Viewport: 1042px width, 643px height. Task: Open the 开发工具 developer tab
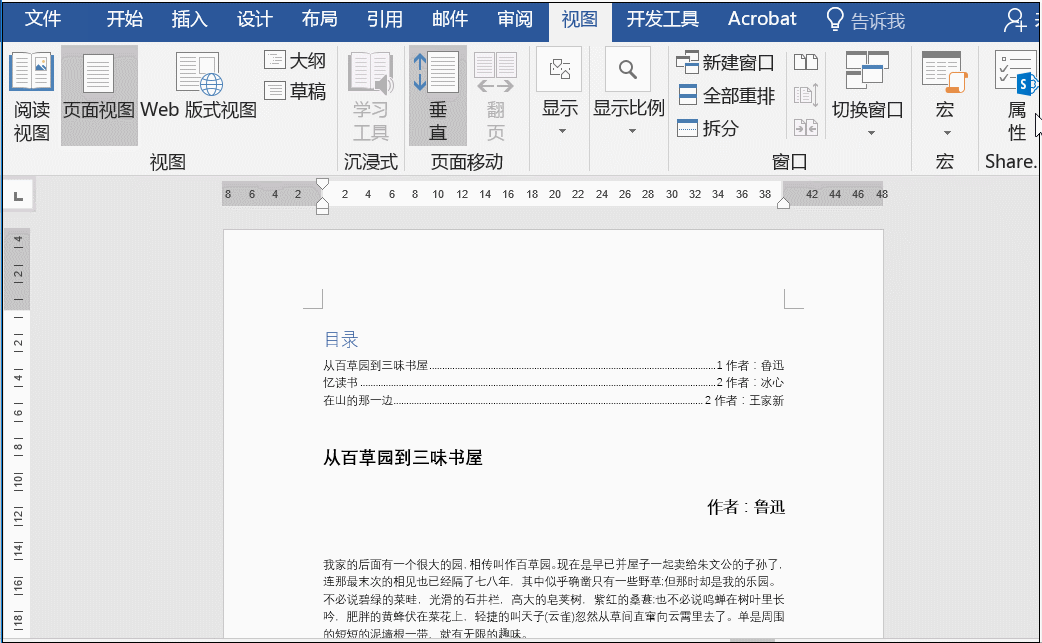click(x=661, y=18)
